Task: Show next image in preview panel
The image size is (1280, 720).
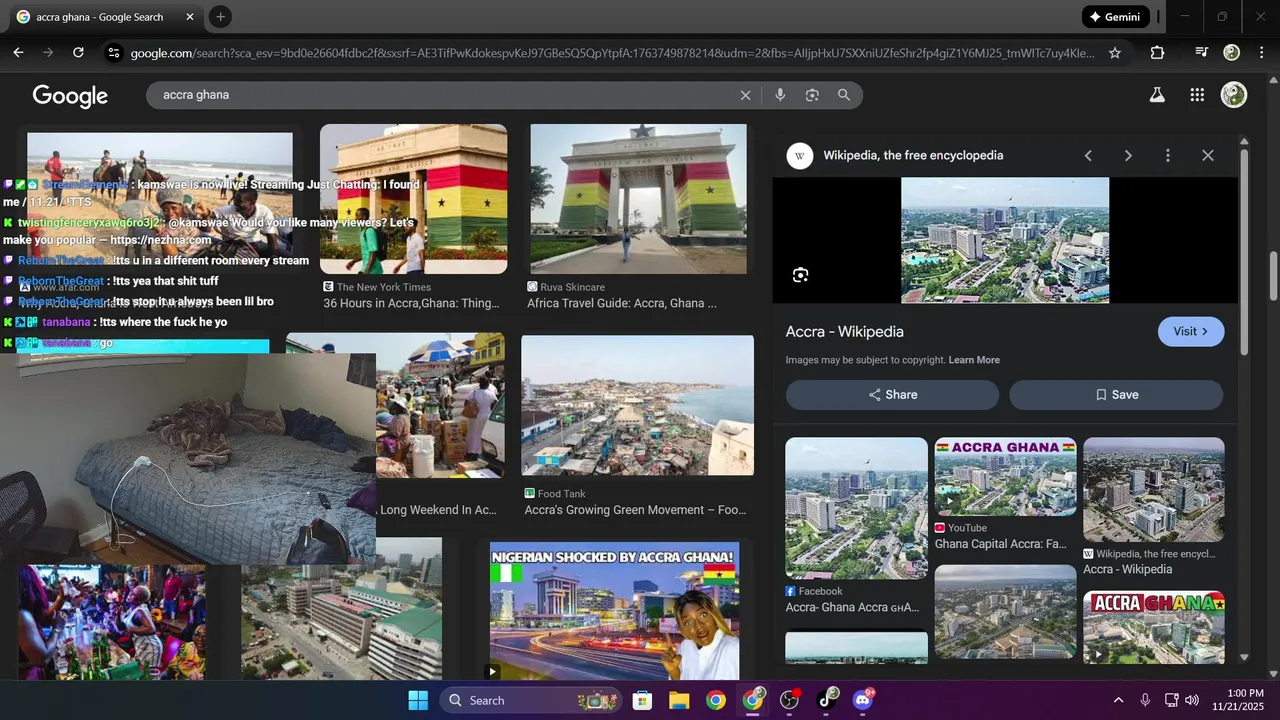Action: (1128, 155)
